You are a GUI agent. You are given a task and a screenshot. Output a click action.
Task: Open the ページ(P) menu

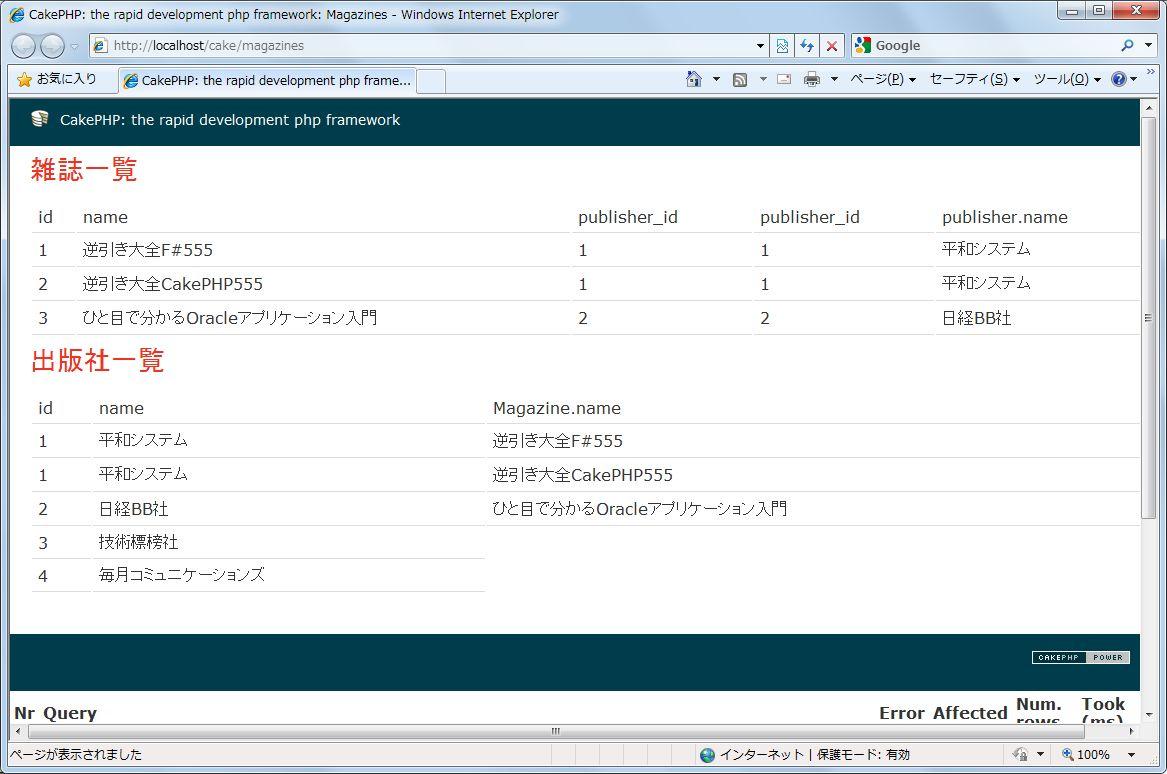click(882, 80)
